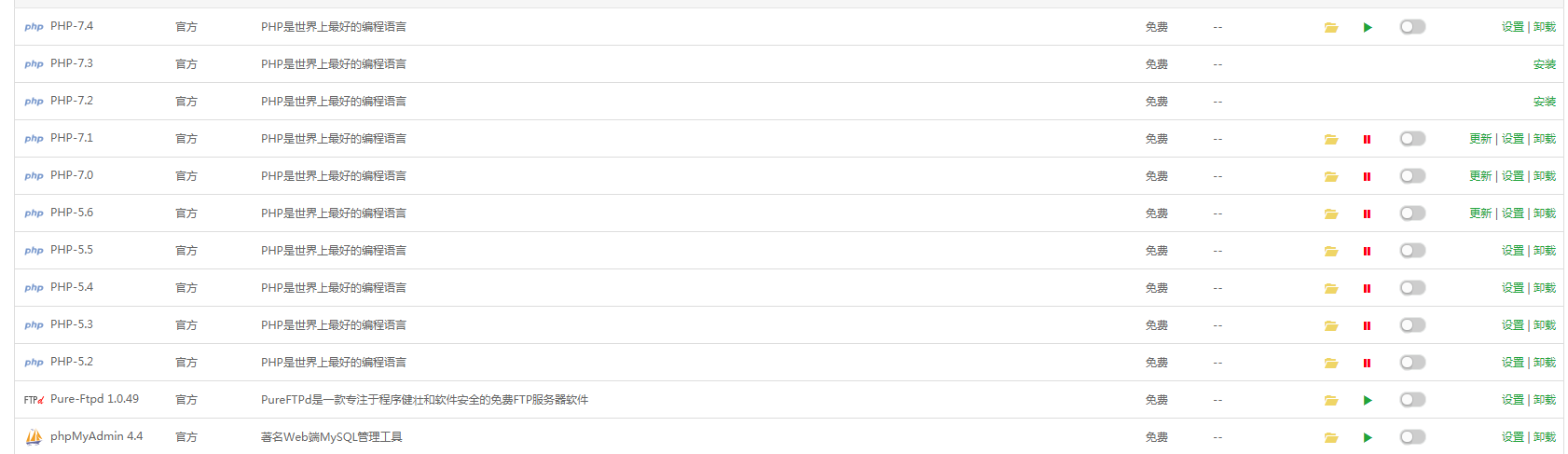Image resolution: width=1568 pixels, height=454 pixels.
Task: Click the green play icon for phpMyAdmin 4.4
Action: (1368, 437)
